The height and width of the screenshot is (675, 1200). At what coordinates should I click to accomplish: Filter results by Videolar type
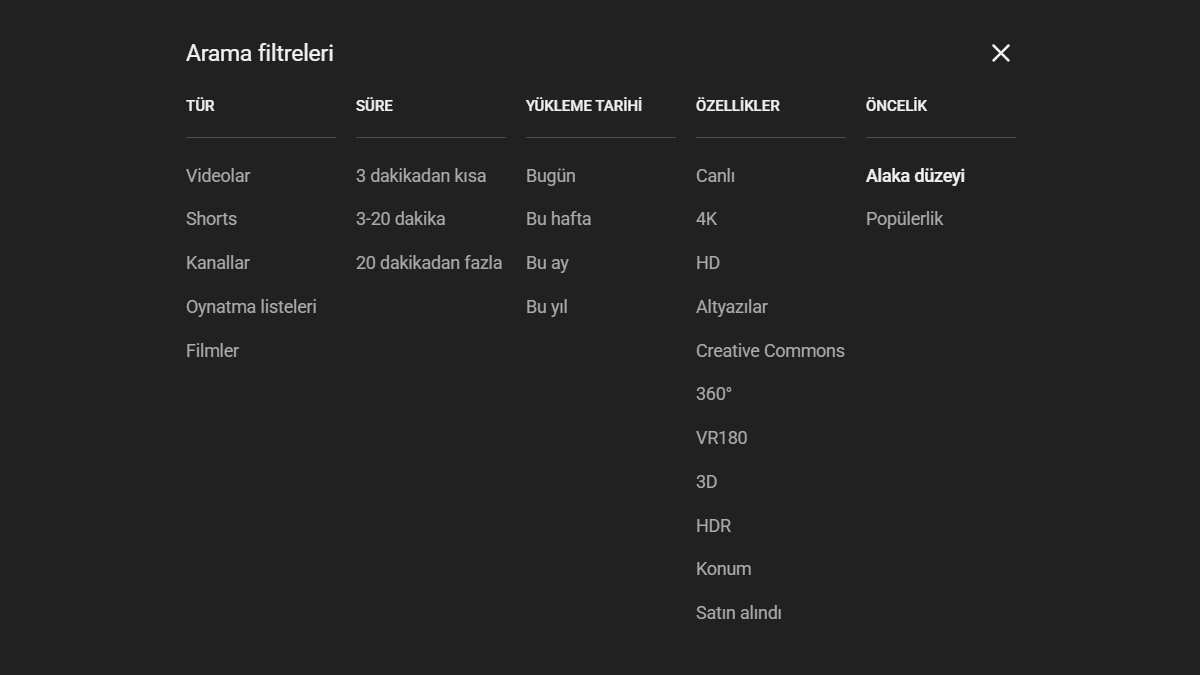click(218, 176)
